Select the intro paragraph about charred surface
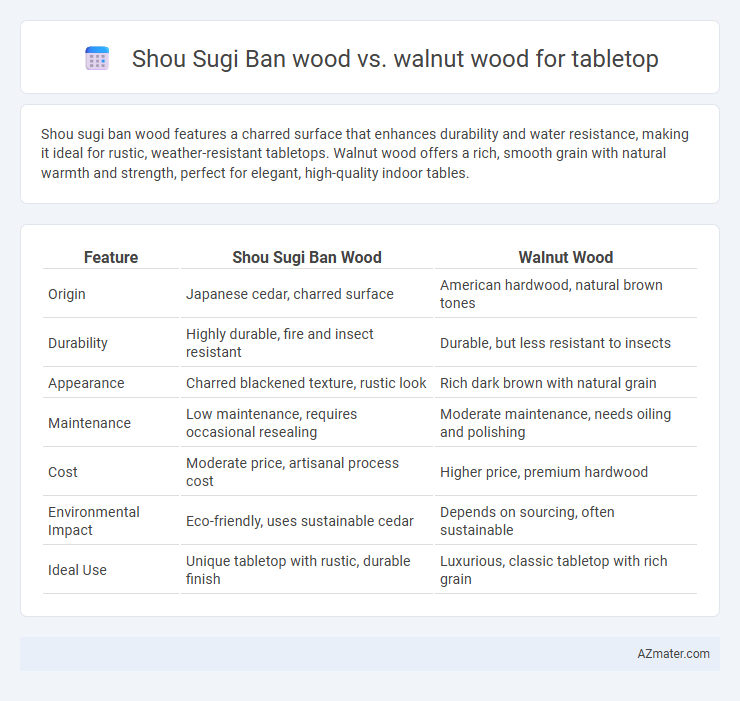The height and width of the screenshot is (701, 740). 365,153
